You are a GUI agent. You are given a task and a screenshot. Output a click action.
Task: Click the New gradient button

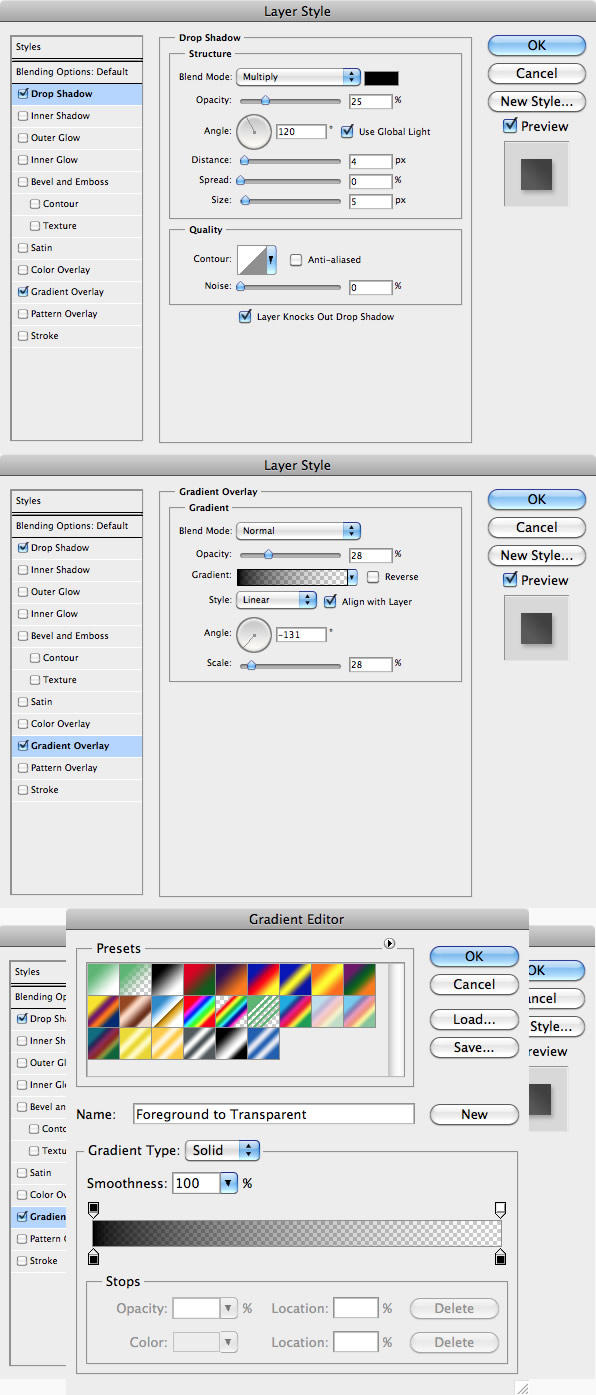coord(474,1114)
